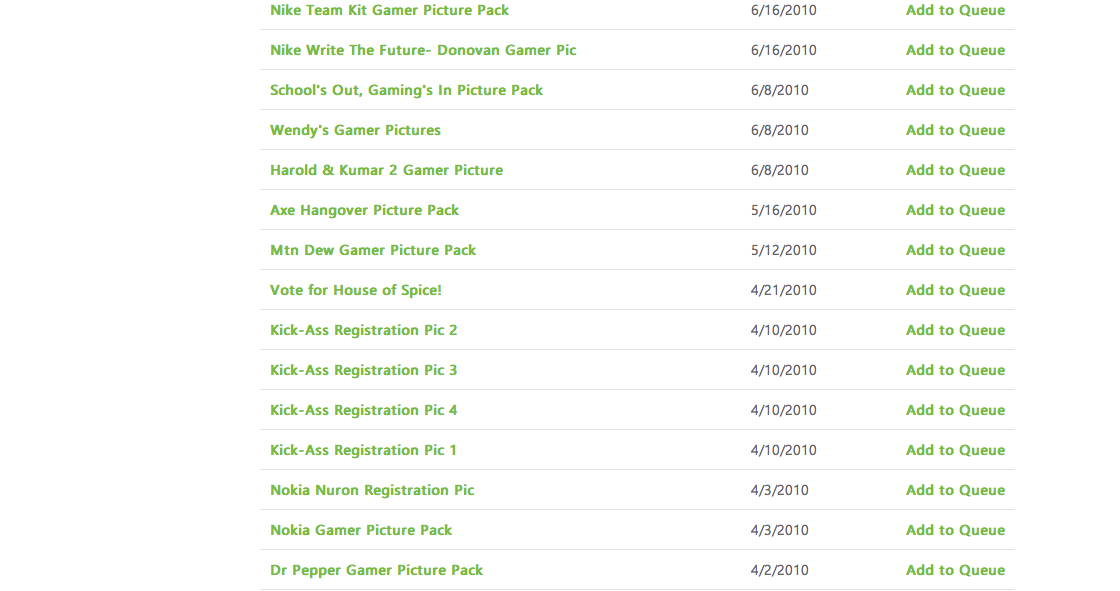Open School's Out, Gaming's In Picture Pack
The width and height of the screenshot is (1120, 591).
coord(406,90)
